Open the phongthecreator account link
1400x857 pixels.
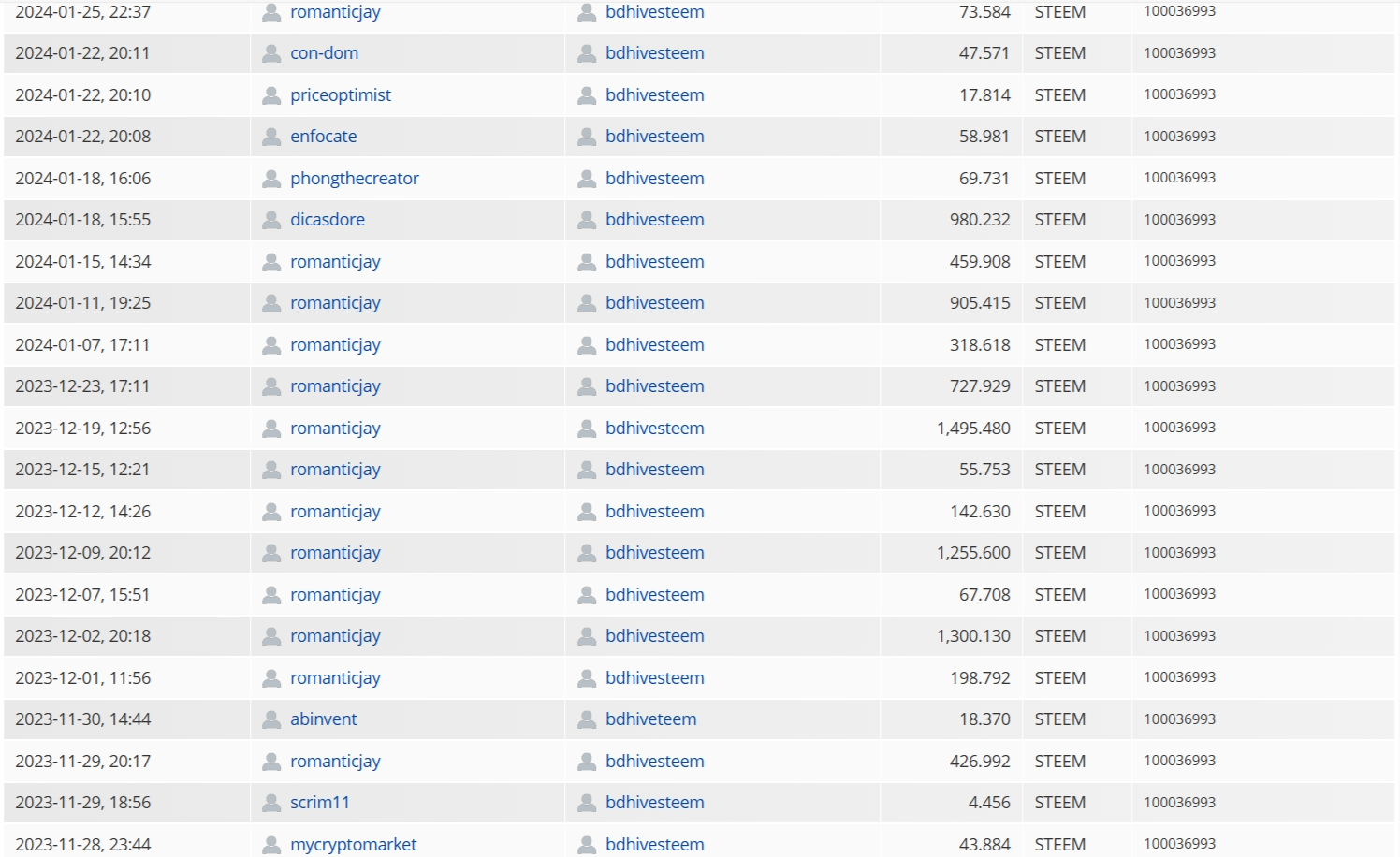355,179
